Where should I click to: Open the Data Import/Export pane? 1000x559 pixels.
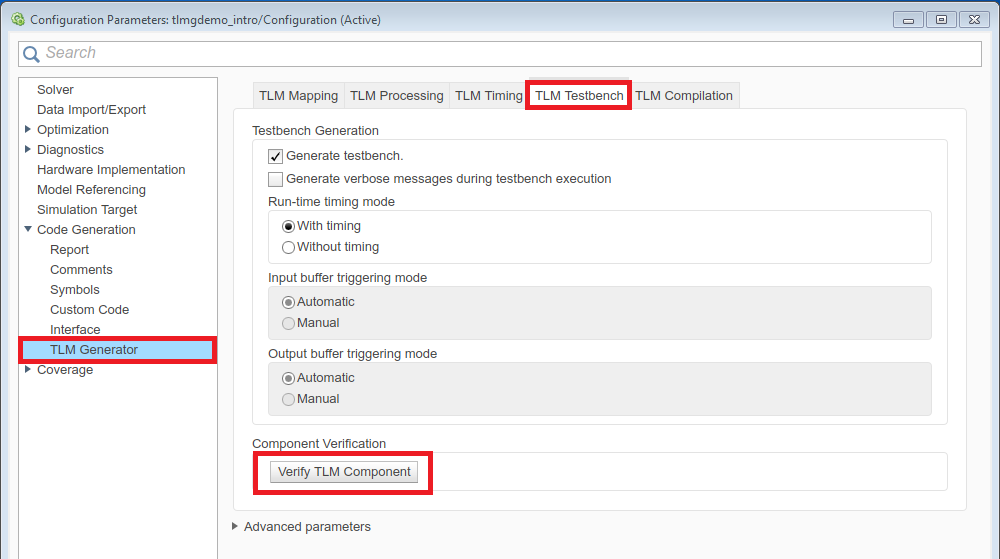[x=91, y=110]
